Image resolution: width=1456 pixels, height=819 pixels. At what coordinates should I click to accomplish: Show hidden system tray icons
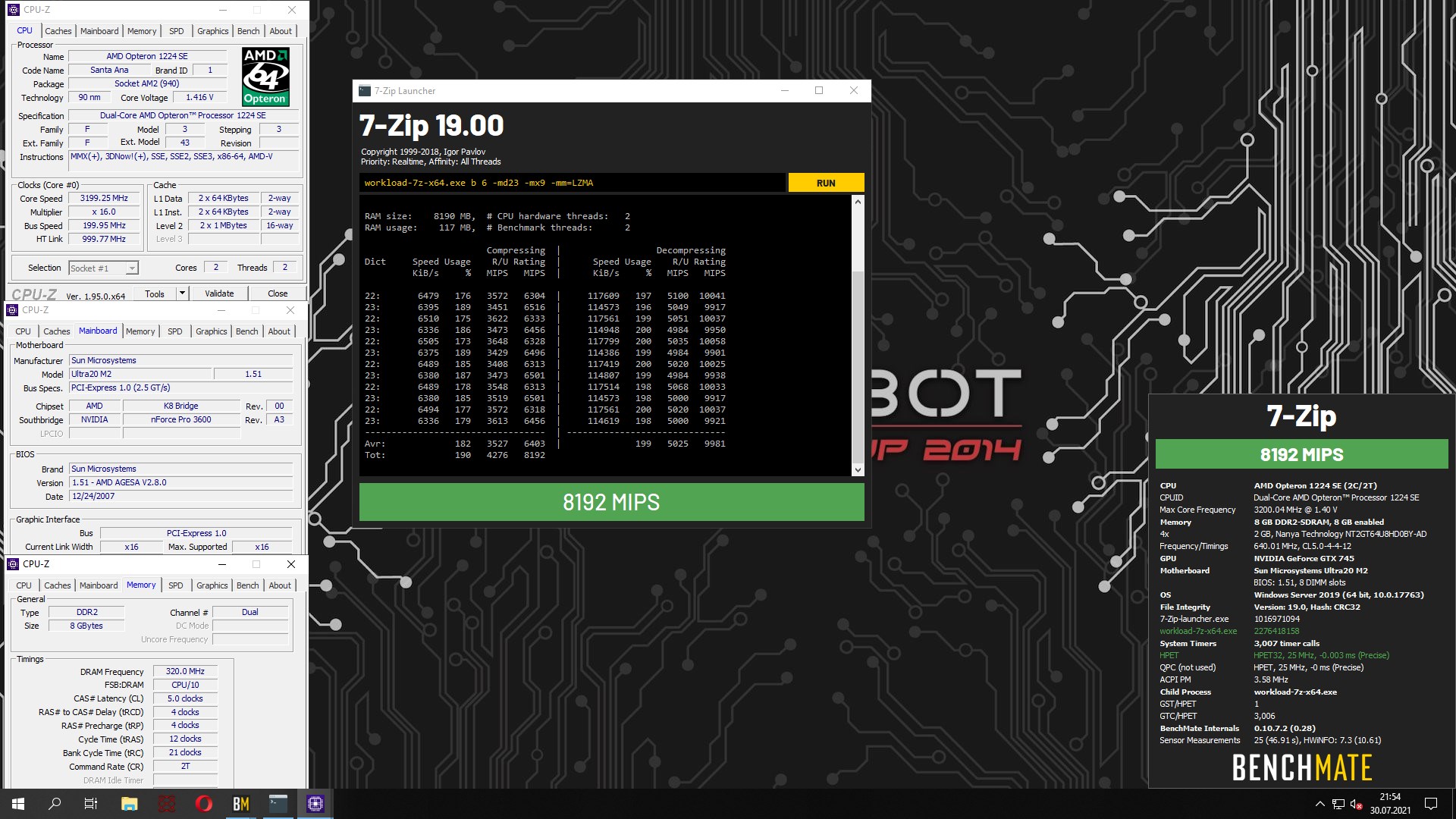(x=1319, y=804)
